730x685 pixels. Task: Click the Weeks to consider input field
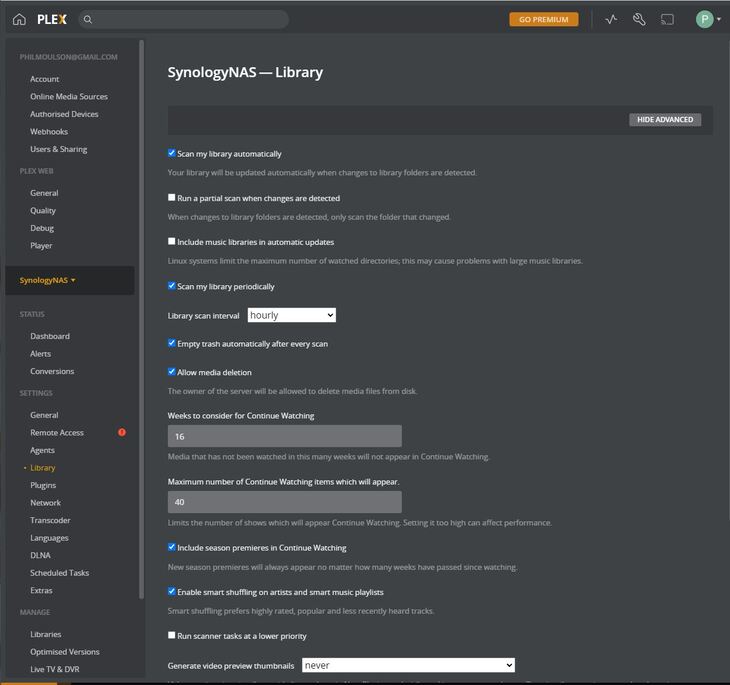(285, 436)
